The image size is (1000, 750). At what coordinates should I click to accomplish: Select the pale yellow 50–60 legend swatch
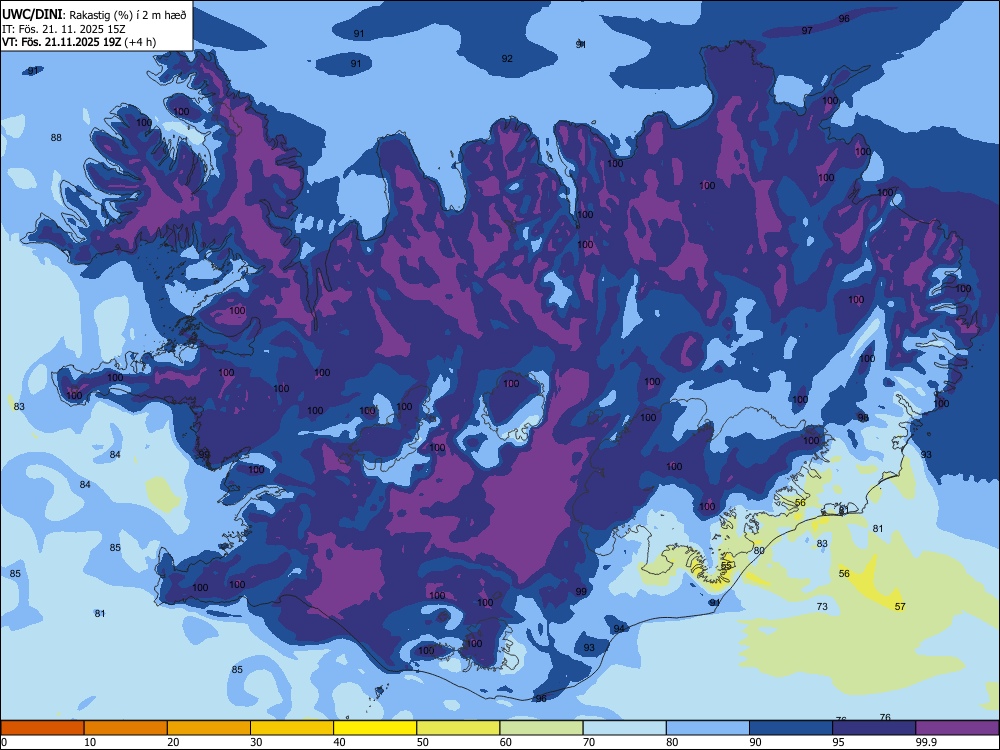coord(459,728)
